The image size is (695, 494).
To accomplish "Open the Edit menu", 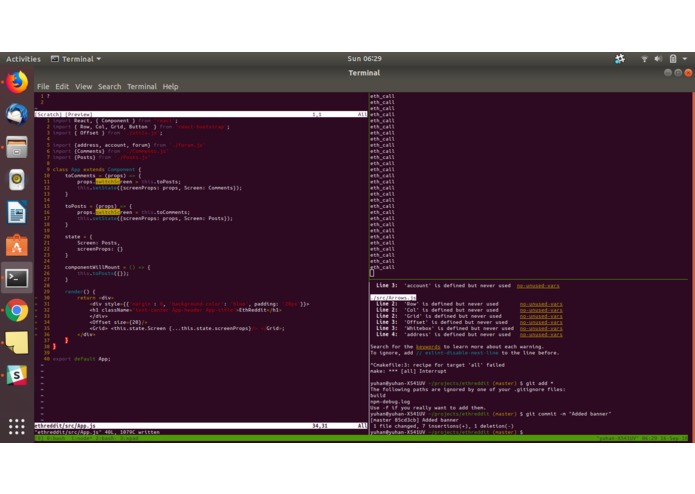I will click(x=62, y=86).
